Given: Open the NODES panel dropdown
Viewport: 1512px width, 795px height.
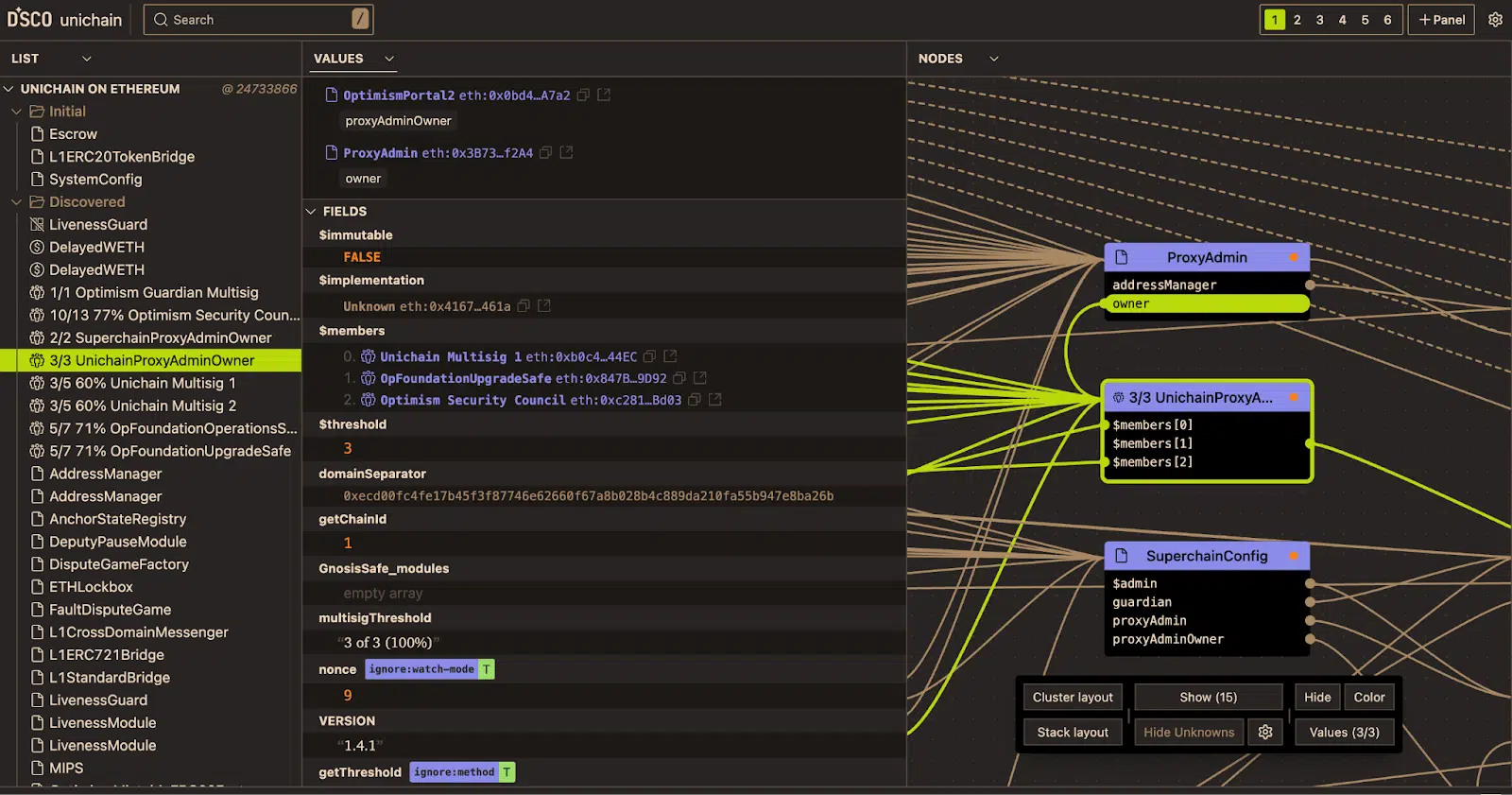Looking at the screenshot, I should point(994,59).
